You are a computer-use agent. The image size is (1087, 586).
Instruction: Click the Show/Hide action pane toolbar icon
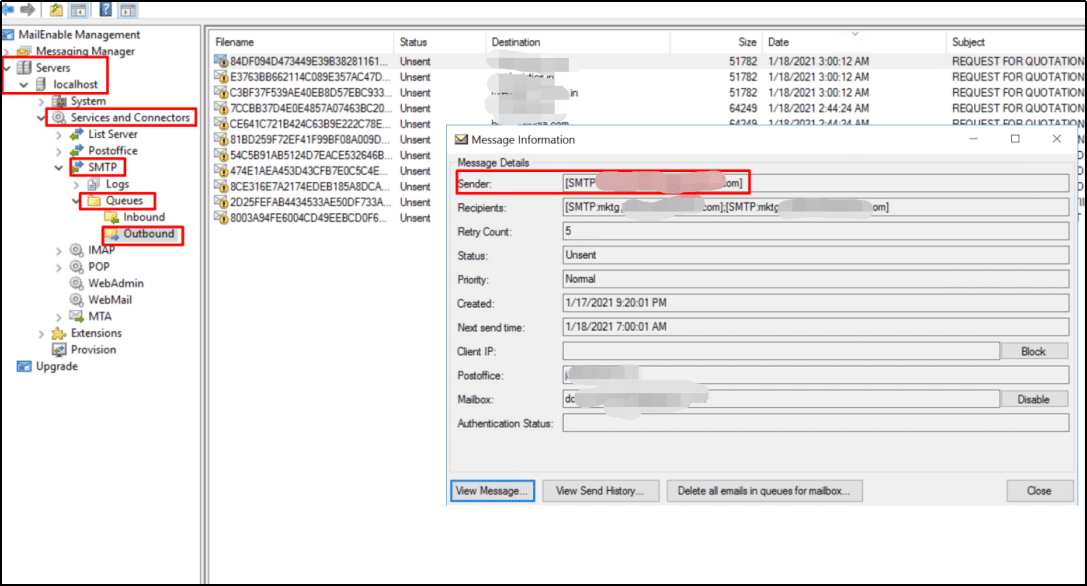click(128, 10)
